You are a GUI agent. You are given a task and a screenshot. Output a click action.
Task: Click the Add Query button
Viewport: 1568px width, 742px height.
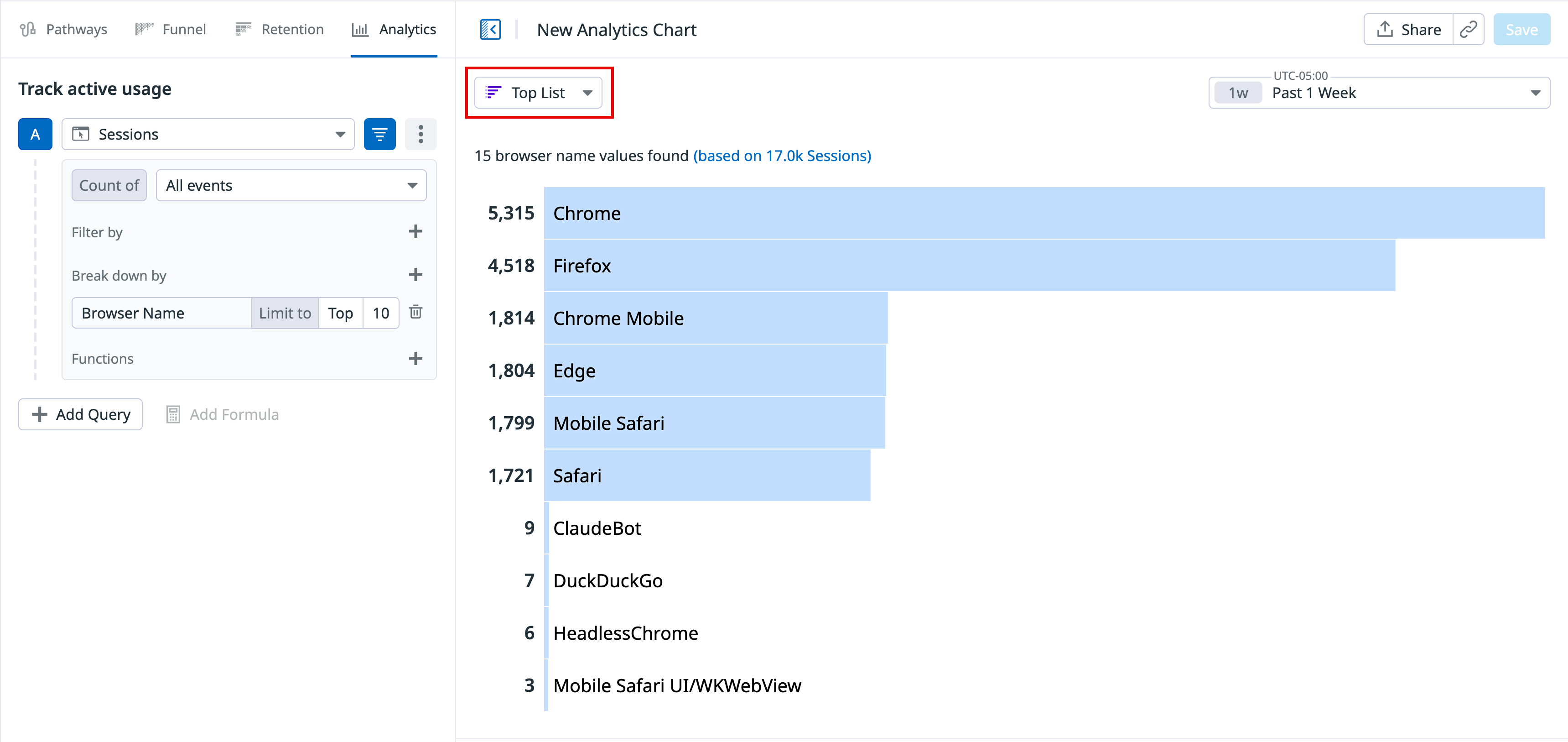coord(80,414)
